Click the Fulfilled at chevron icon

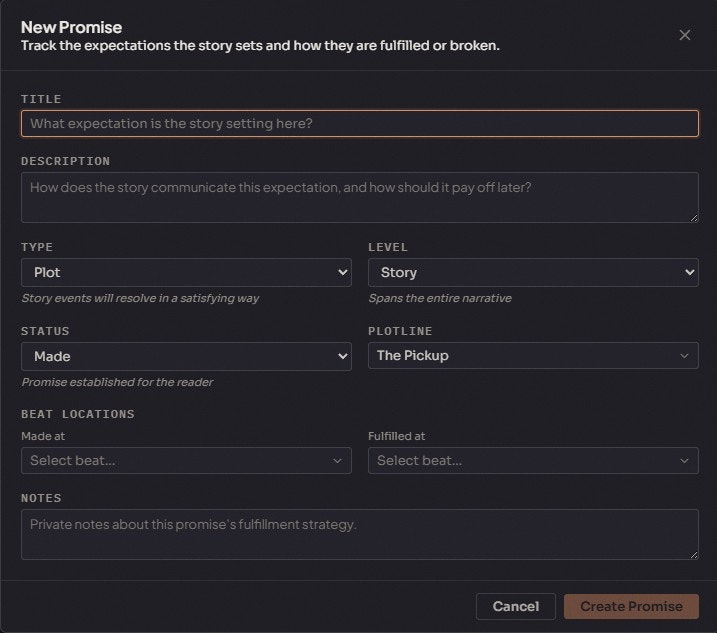tap(685, 461)
